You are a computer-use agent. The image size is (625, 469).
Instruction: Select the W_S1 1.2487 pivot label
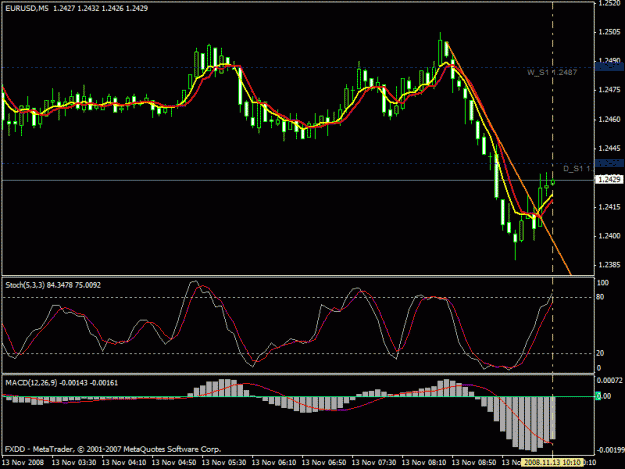click(x=552, y=72)
